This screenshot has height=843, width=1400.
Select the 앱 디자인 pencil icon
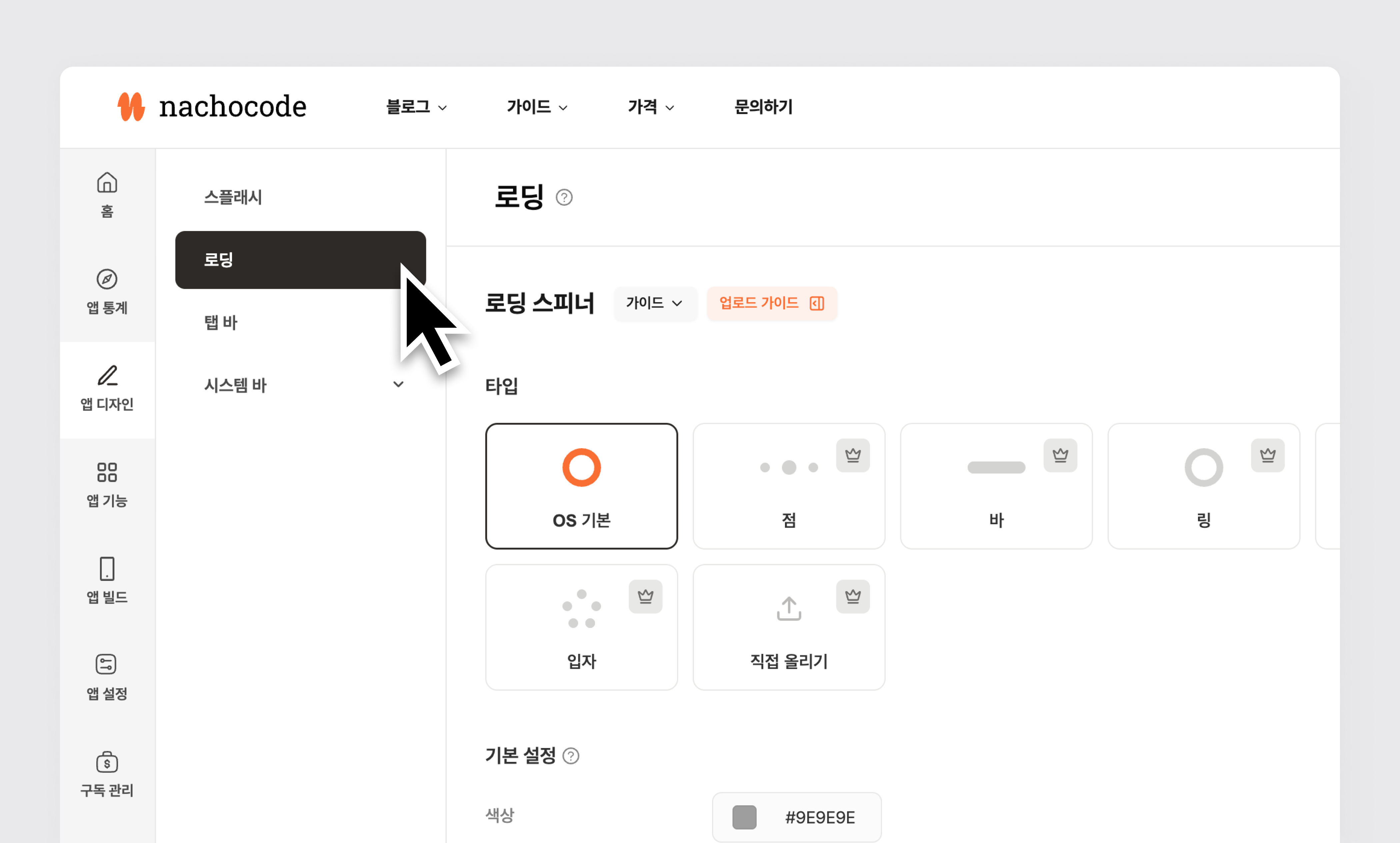[x=107, y=375]
